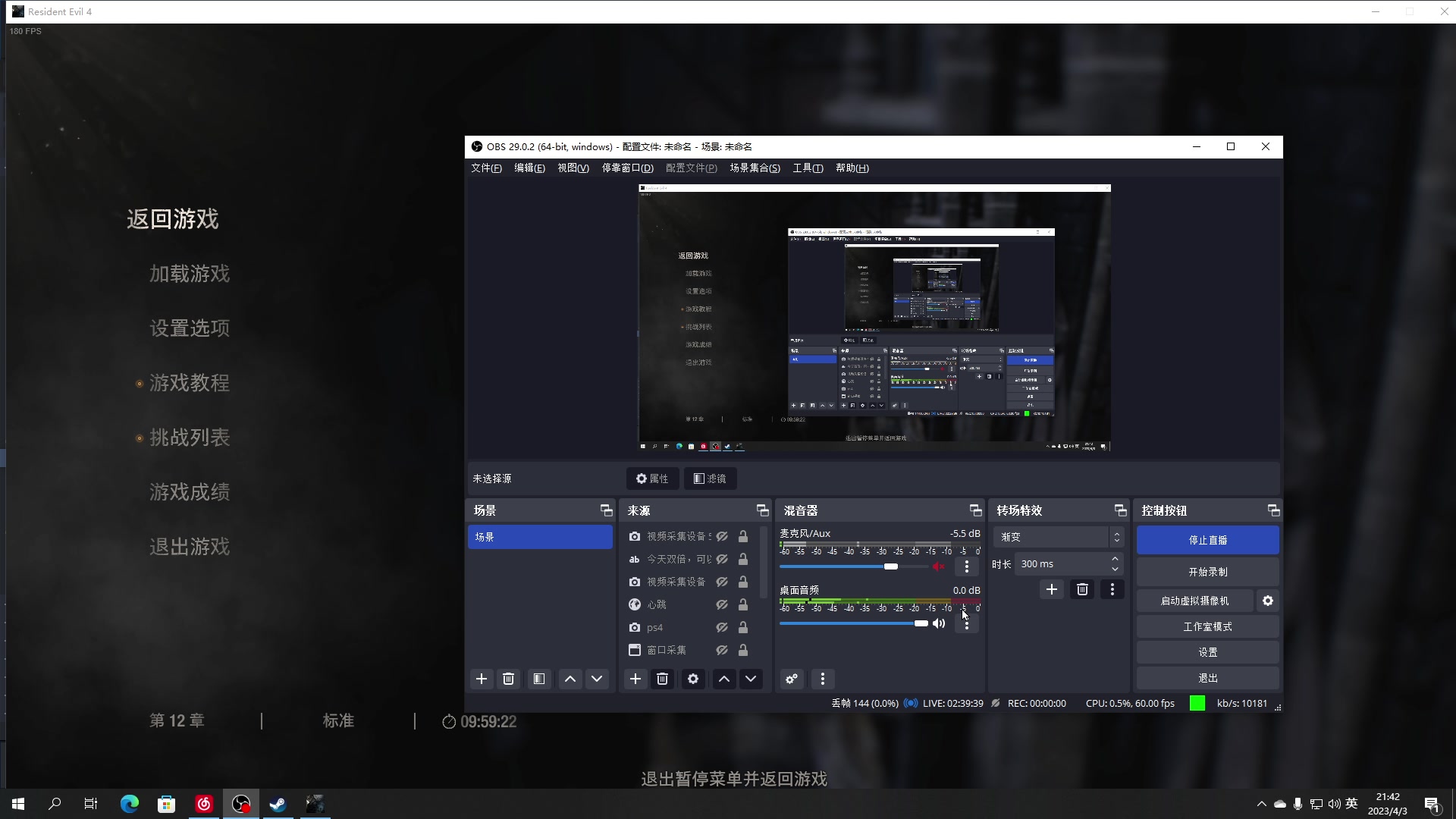
Task: Open the 停靠窗口(D) menu
Action: coord(627,168)
